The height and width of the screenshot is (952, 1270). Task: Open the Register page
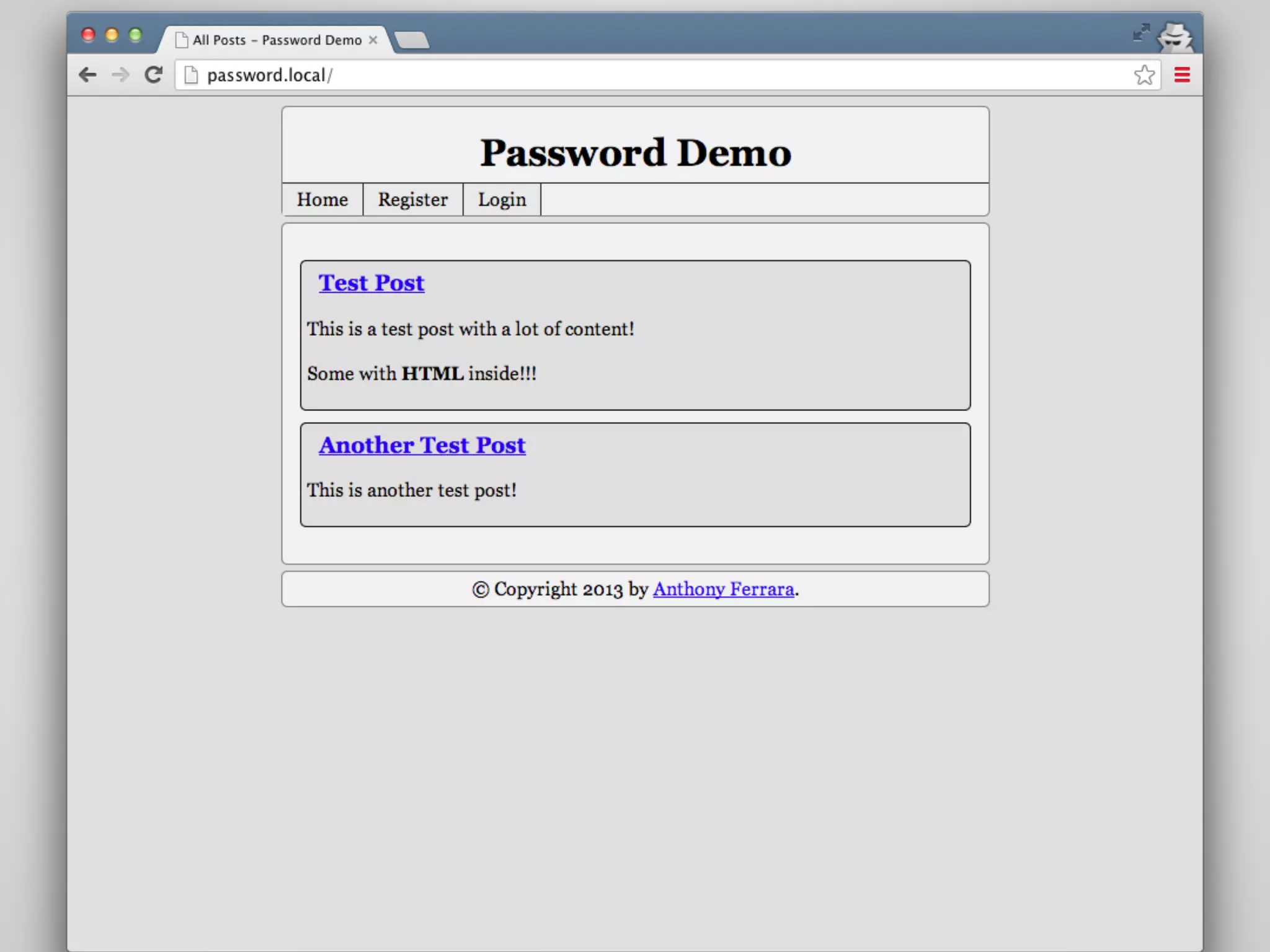412,200
